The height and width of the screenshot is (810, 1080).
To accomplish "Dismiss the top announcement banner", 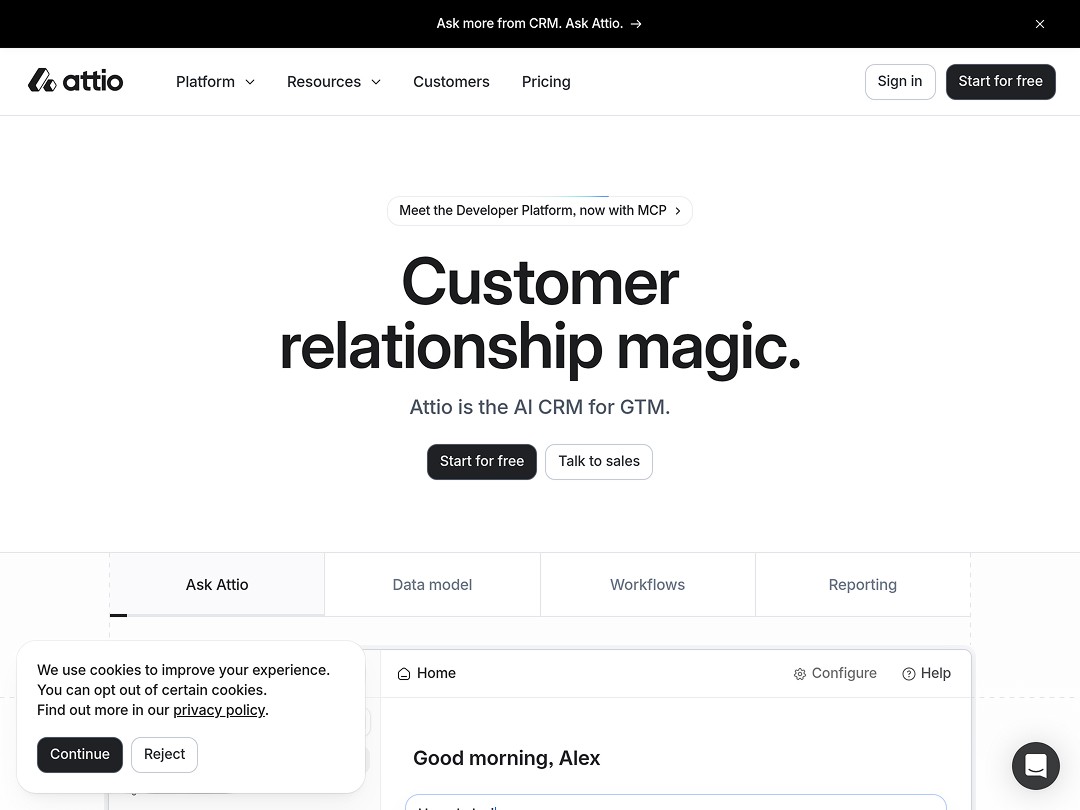I will (1040, 23).
